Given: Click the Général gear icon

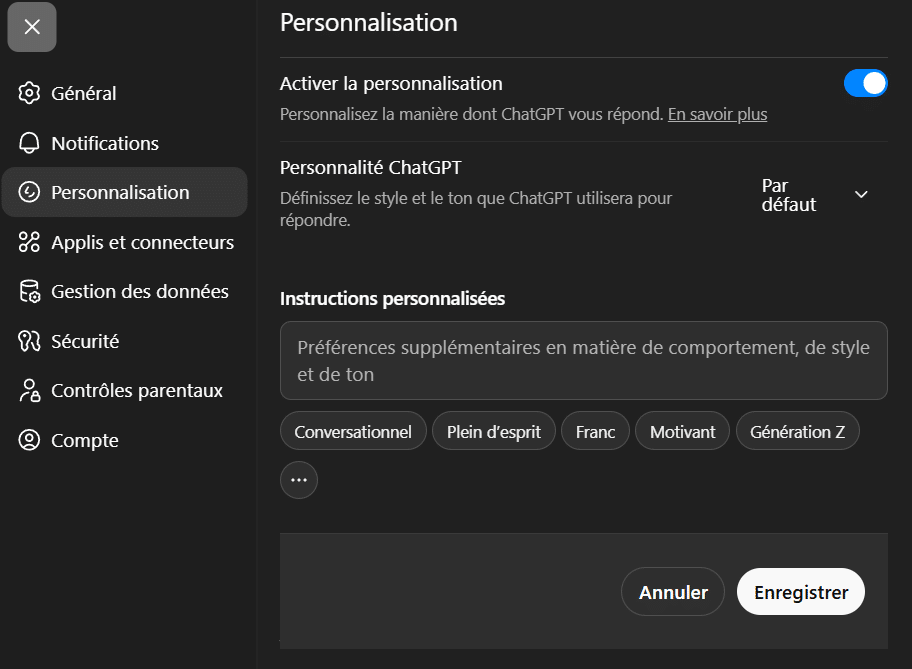Looking at the screenshot, I should point(30,93).
